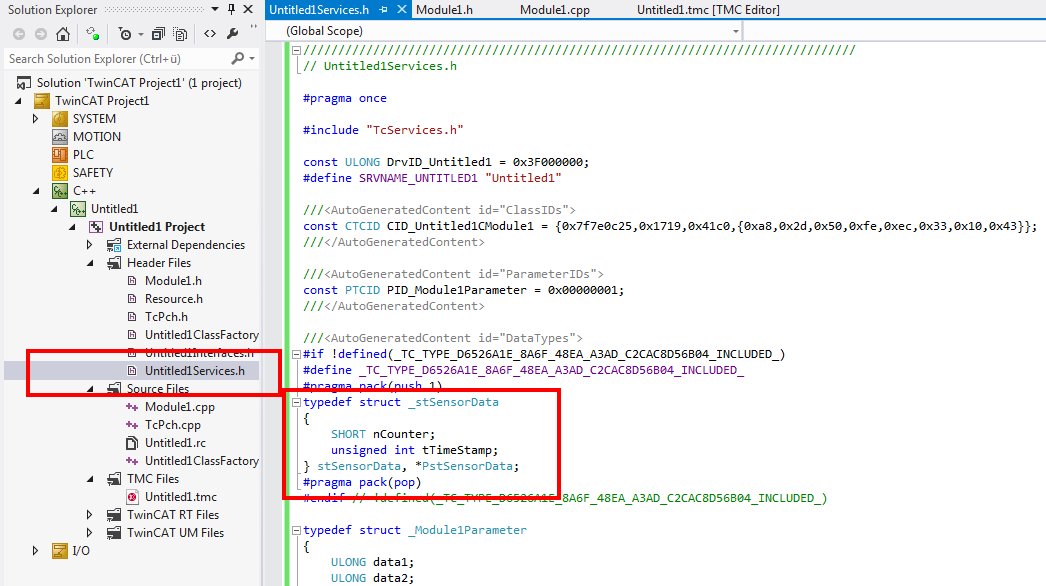Collapse the Untitled1 Project node
The image size is (1046, 586).
(x=72, y=227)
